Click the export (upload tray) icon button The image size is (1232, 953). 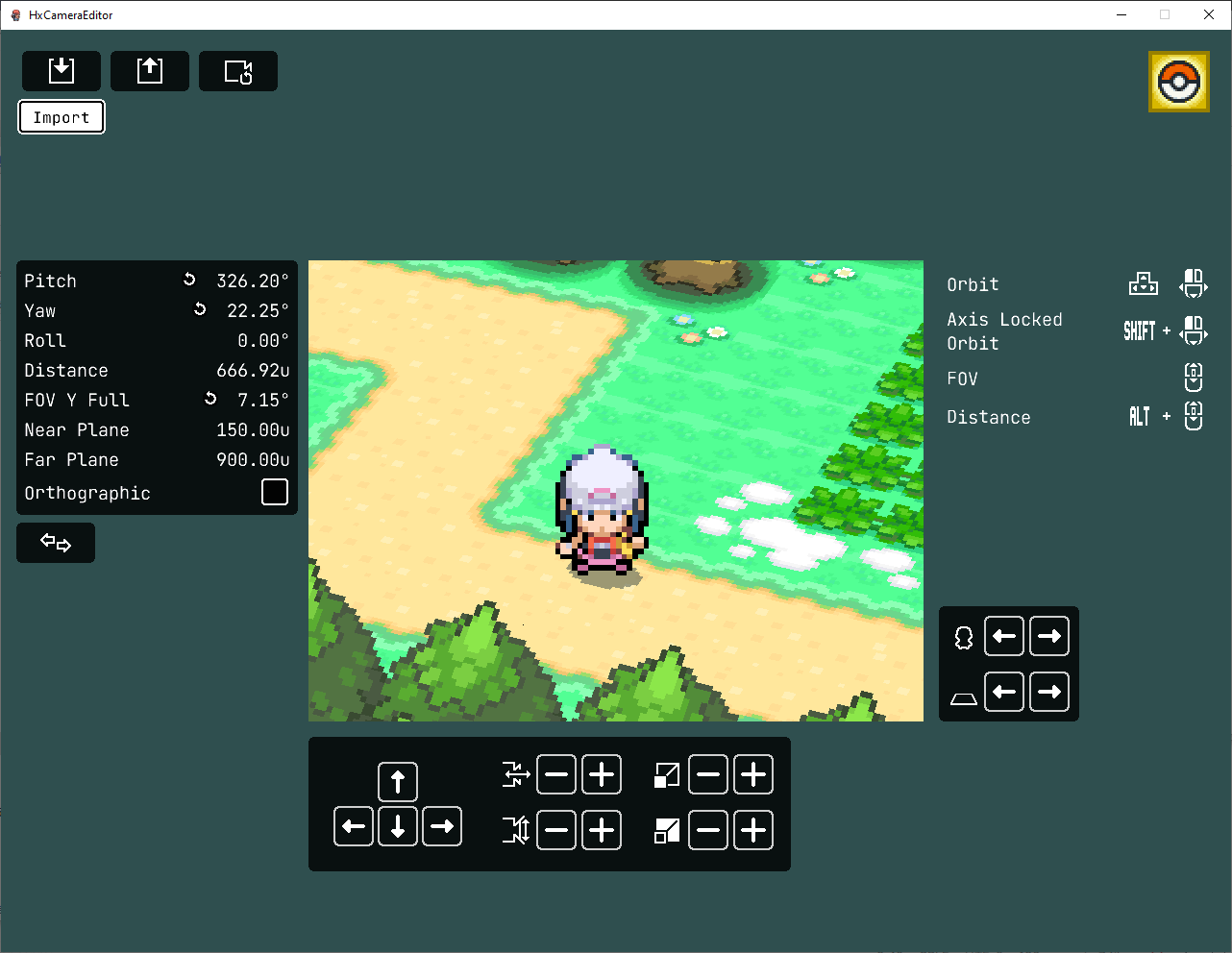pos(150,71)
